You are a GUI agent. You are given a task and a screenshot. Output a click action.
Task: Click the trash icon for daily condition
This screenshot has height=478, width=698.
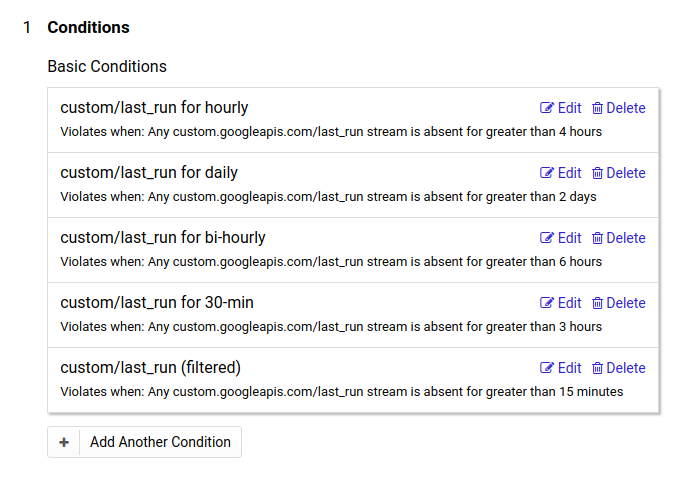click(x=597, y=173)
